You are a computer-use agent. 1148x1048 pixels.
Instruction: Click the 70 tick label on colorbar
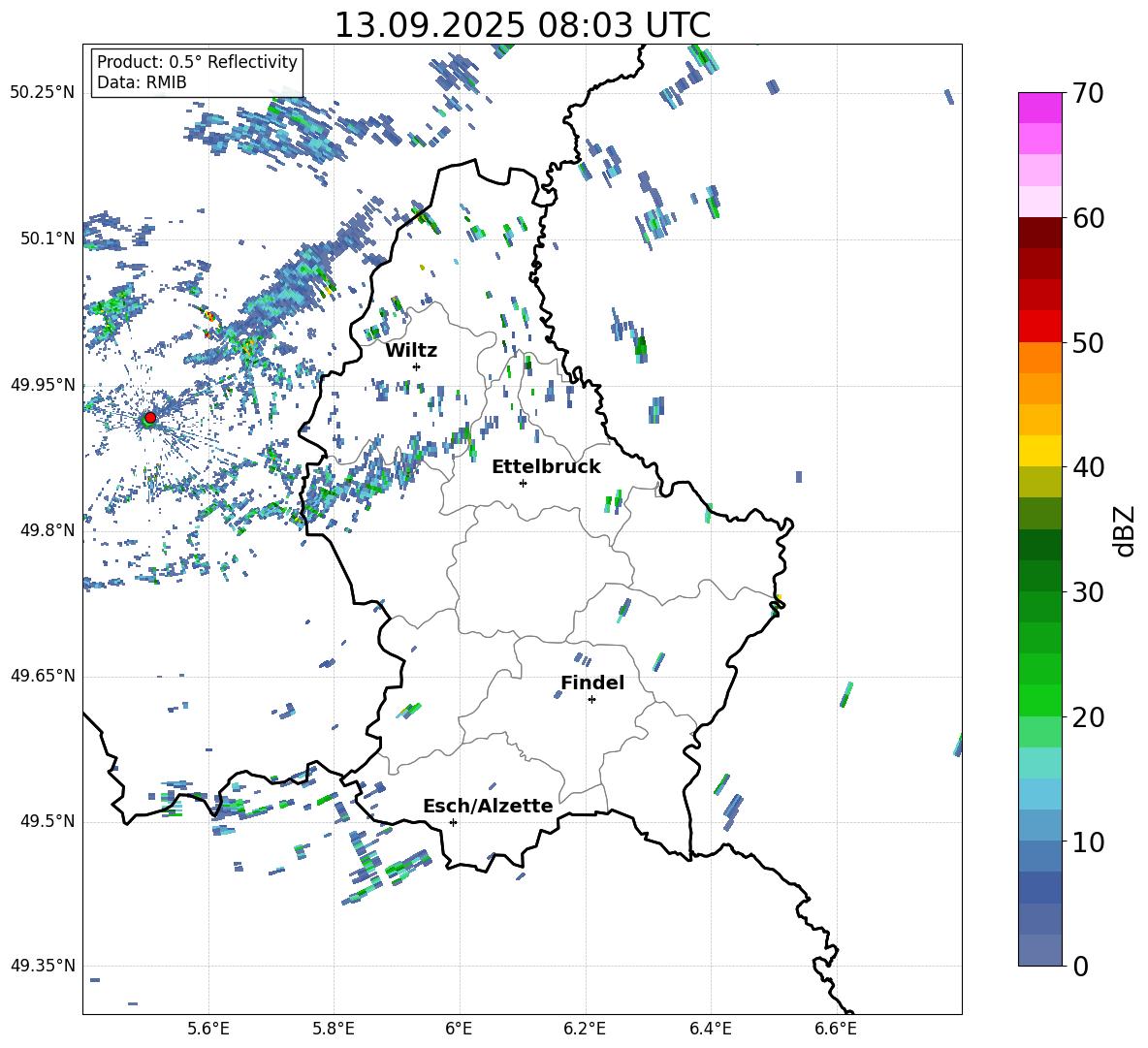[x=1090, y=93]
